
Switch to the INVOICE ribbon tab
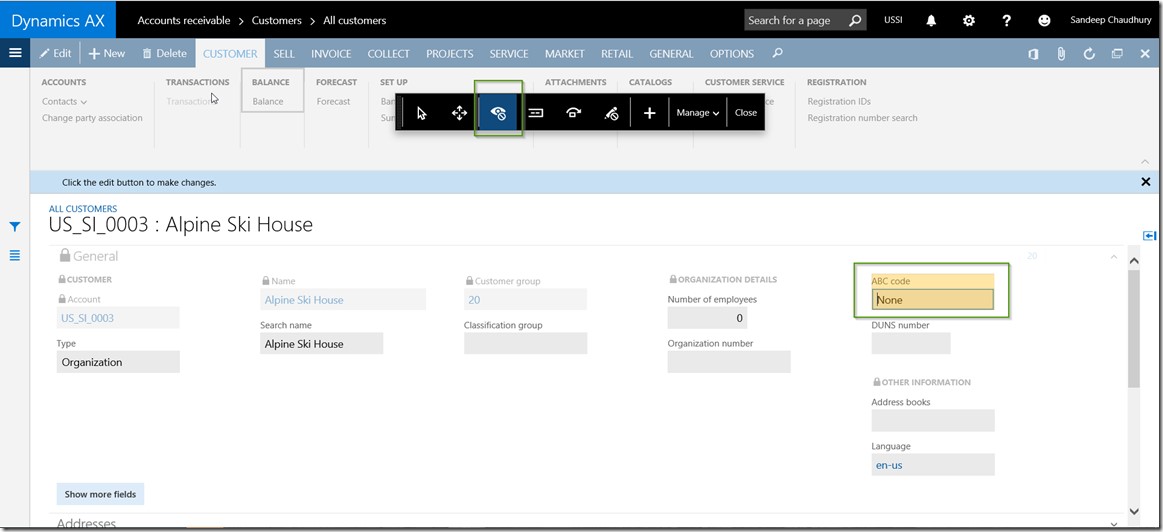coord(331,54)
